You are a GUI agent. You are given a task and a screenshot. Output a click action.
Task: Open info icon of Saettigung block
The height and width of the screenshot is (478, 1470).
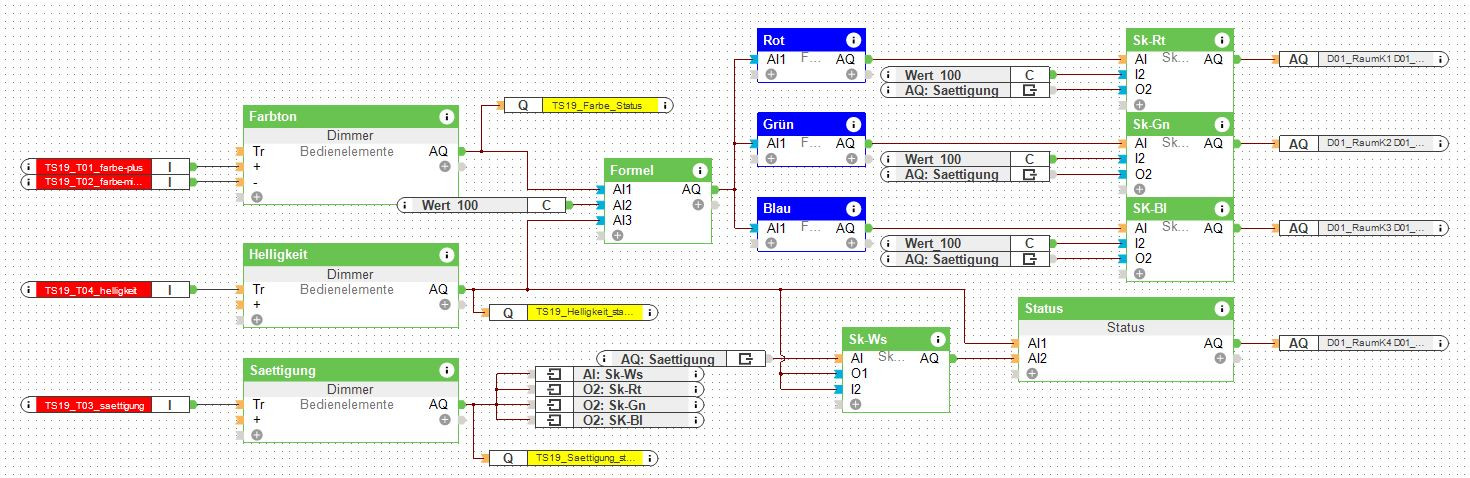coord(446,370)
